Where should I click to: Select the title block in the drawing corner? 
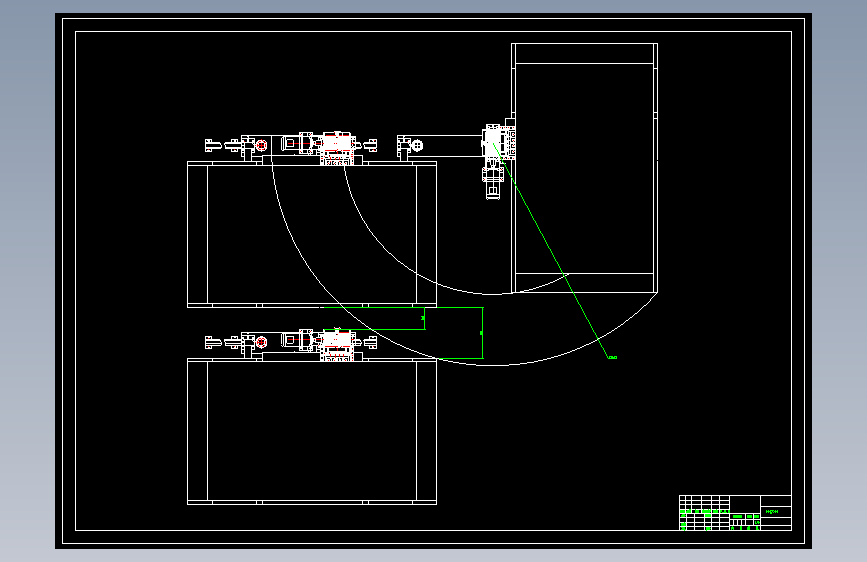point(735,513)
